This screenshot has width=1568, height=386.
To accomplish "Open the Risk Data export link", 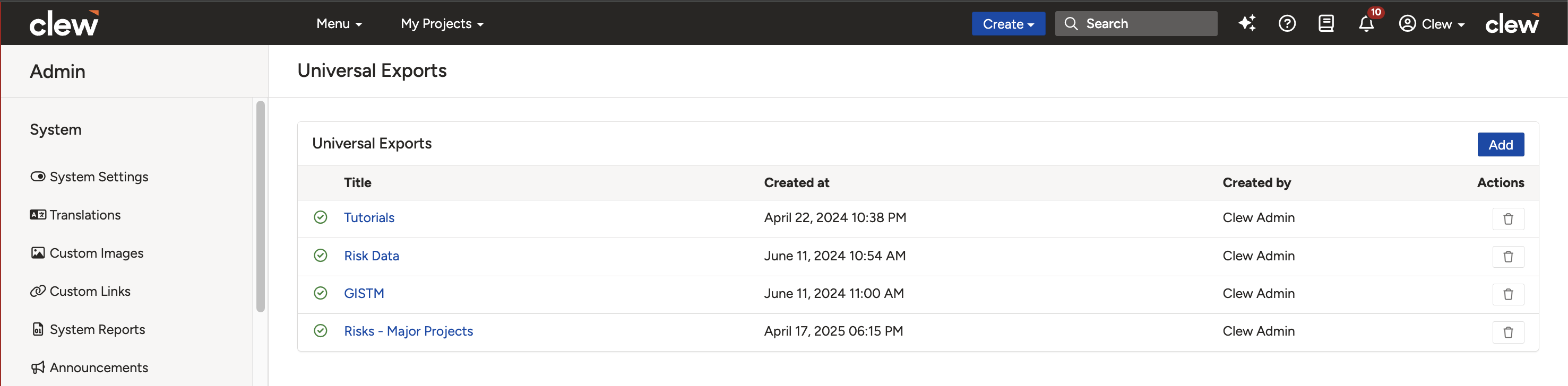I will click(372, 256).
